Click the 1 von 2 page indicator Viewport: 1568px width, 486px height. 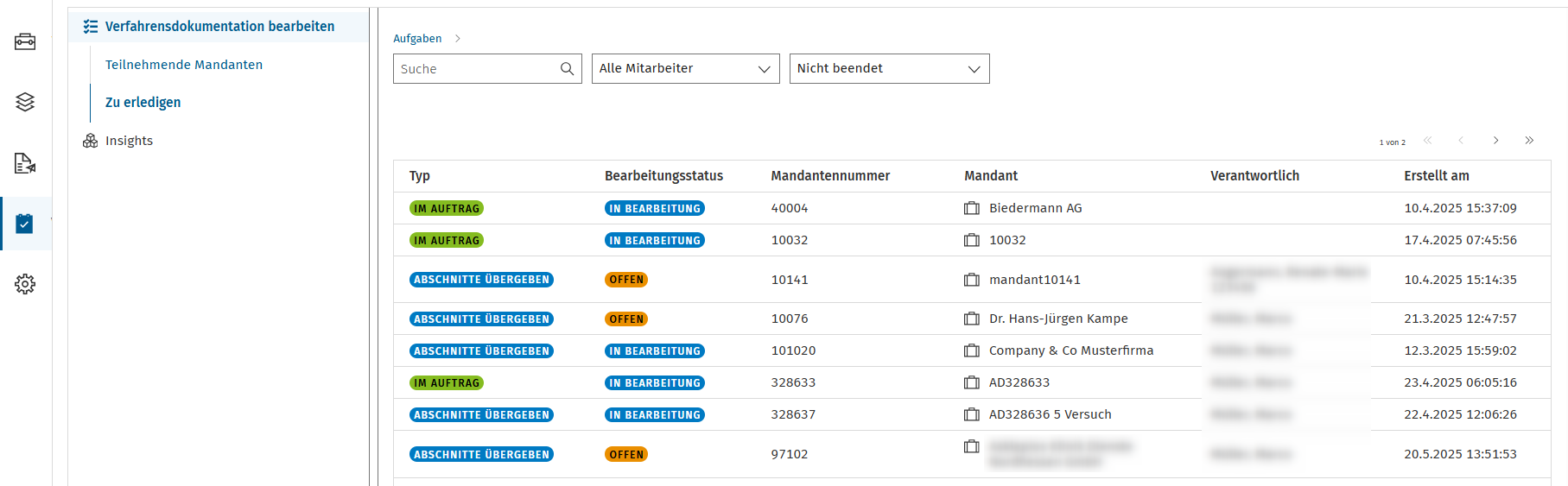1392,142
